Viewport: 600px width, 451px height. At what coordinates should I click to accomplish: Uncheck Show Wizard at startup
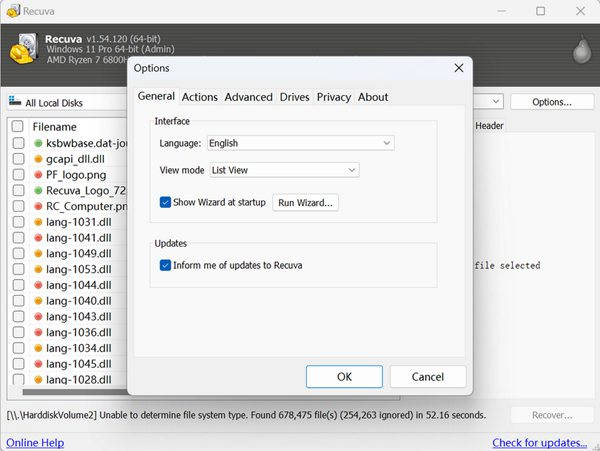tap(166, 202)
